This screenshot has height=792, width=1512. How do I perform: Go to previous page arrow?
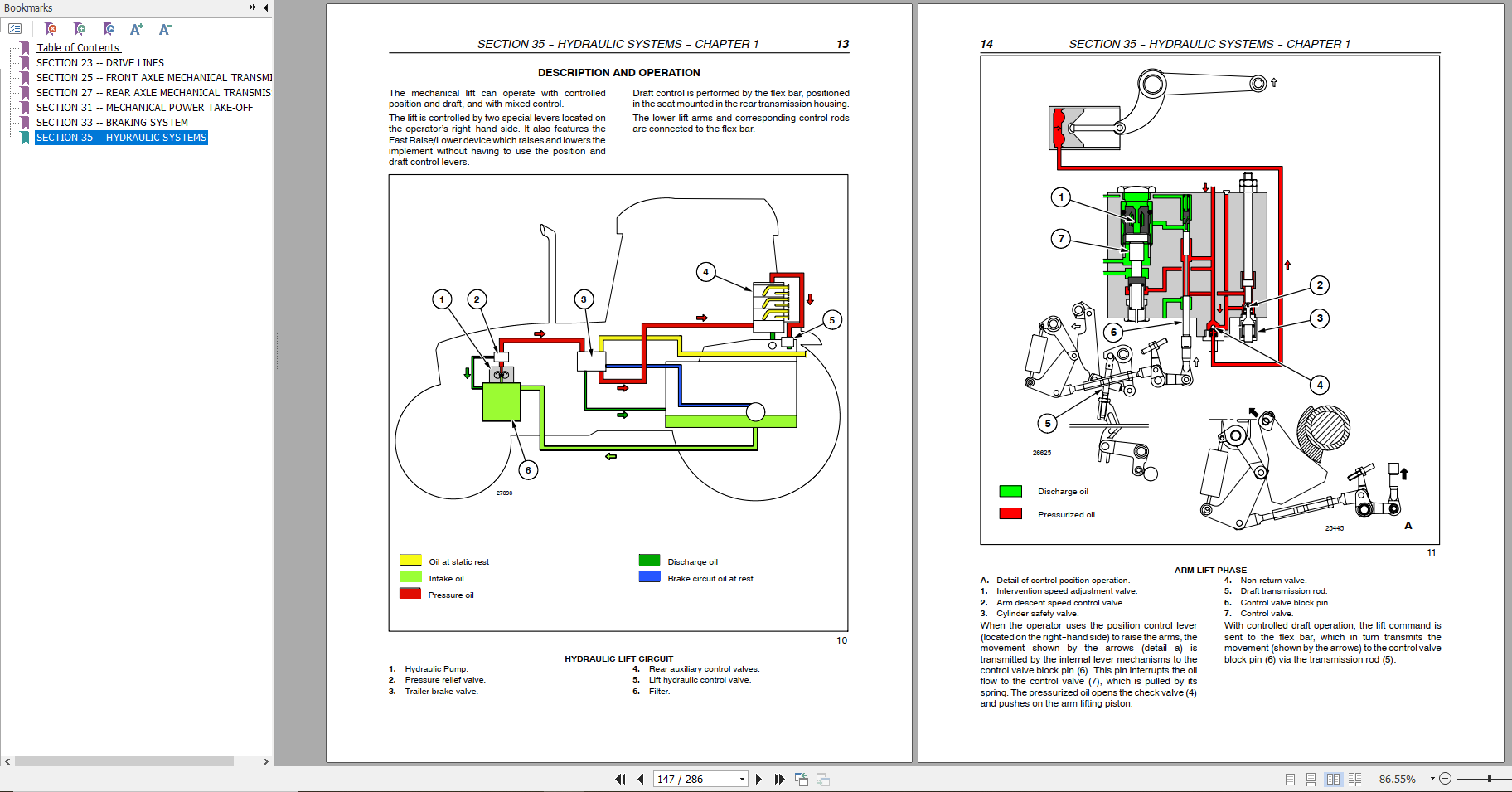tap(641, 779)
